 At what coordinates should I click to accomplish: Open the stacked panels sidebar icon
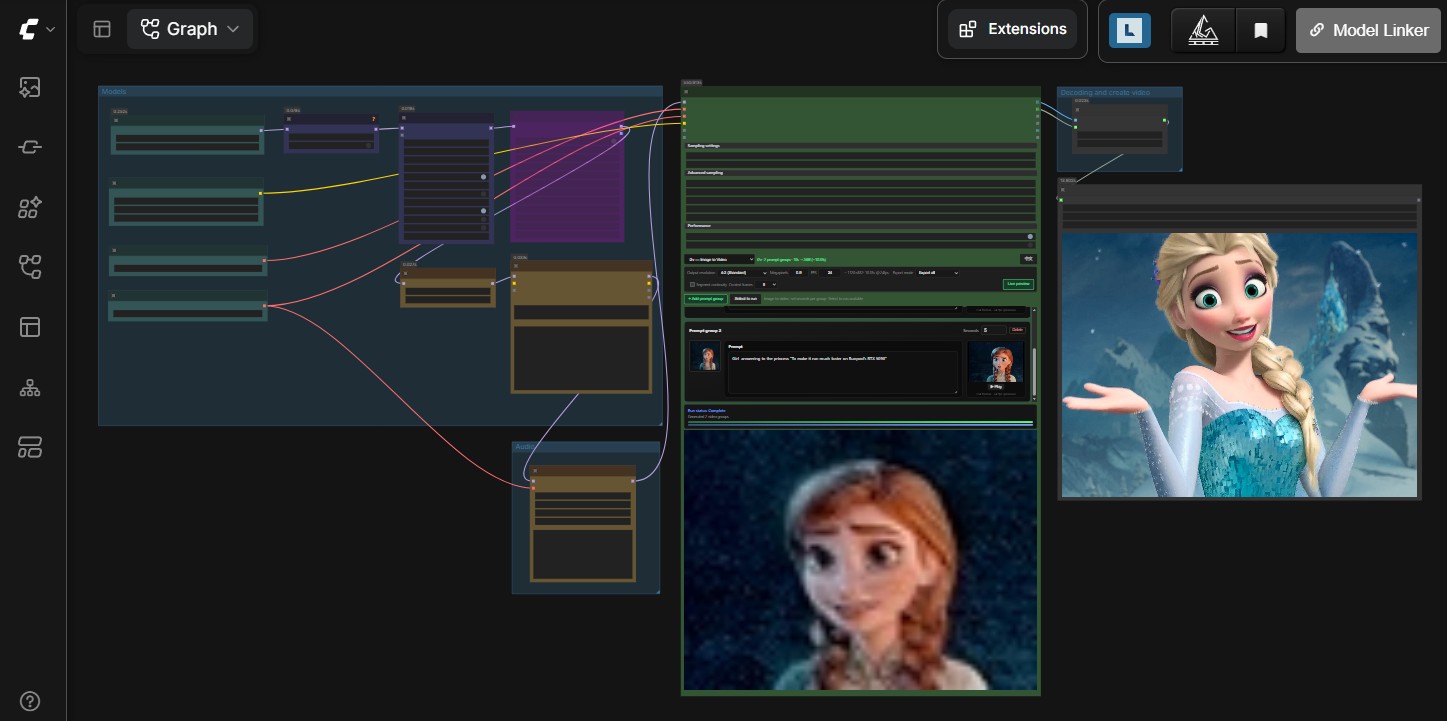30,447
